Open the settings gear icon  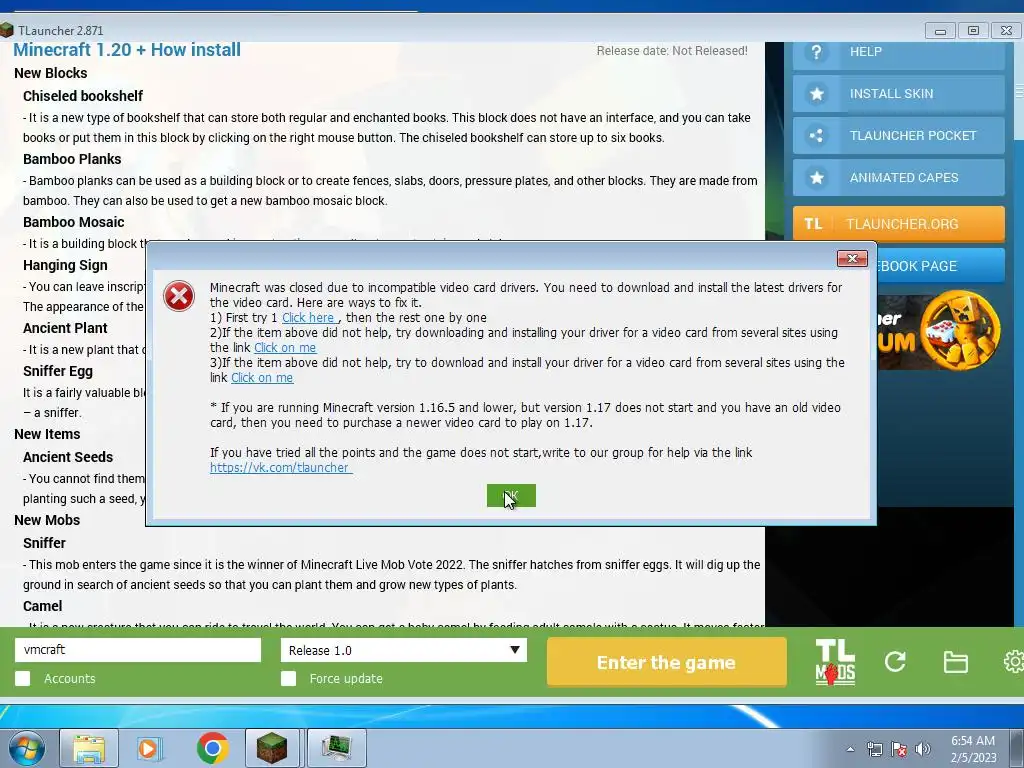point(1014,662)
